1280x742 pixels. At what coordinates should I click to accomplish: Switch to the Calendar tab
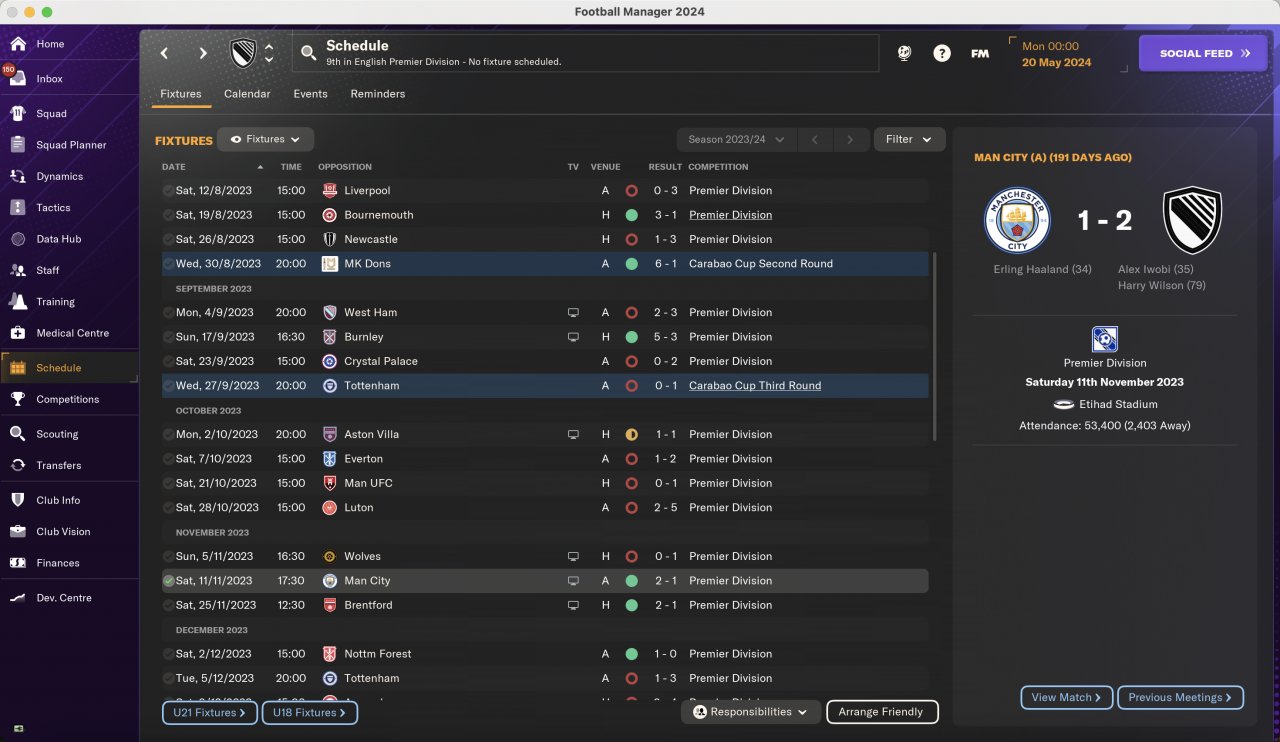247,94
